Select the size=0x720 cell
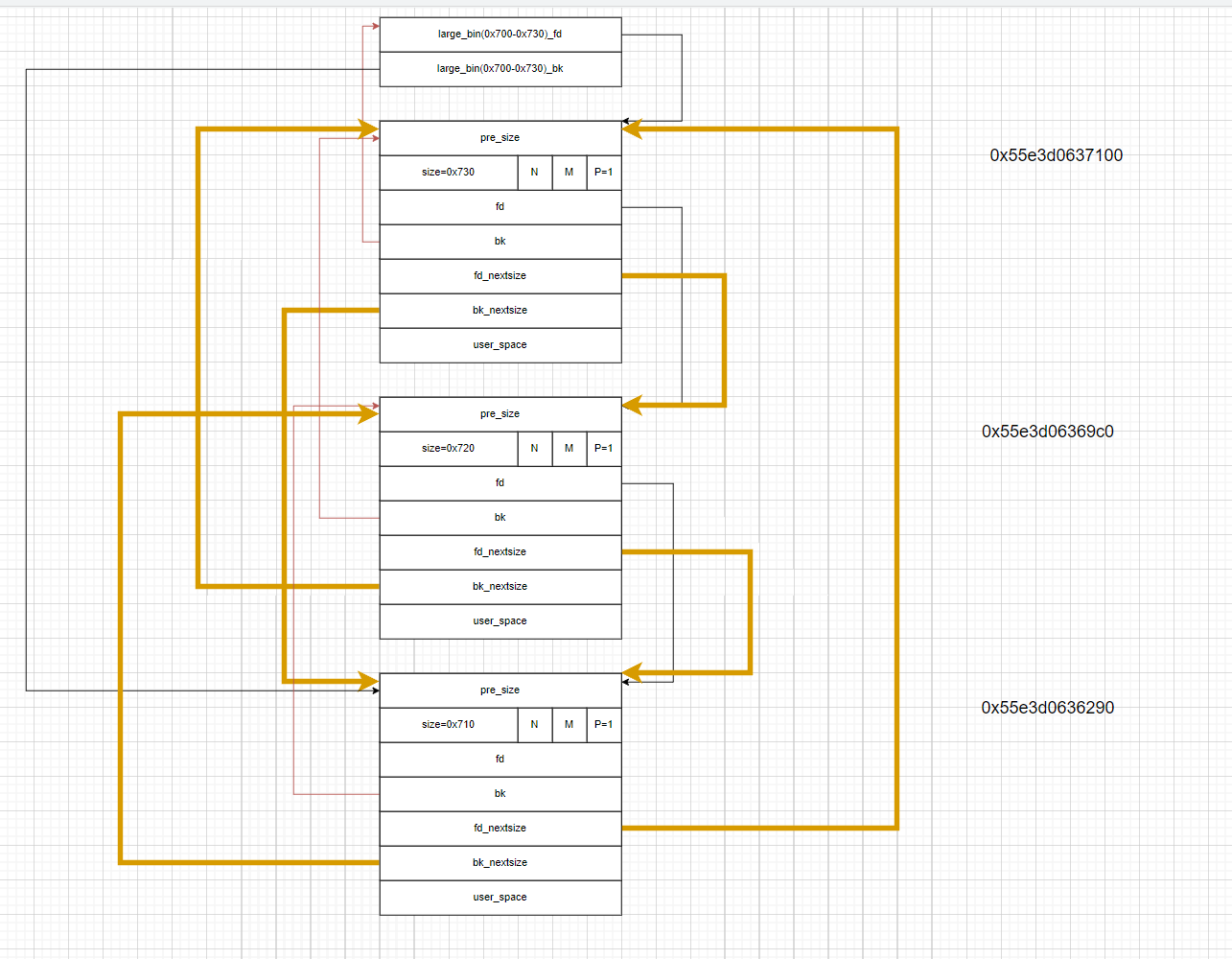The image size is (1232, 959). click(449, 449)
